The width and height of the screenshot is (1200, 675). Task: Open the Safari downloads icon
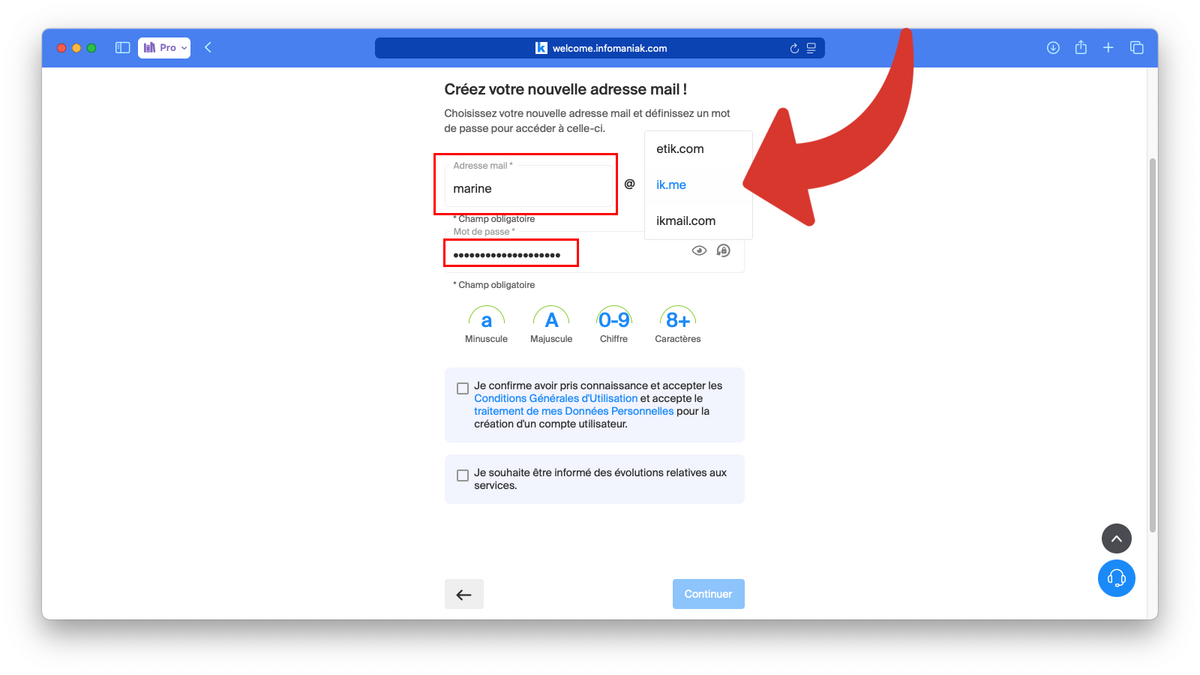pyautogui.click(x=1053, y=47)
